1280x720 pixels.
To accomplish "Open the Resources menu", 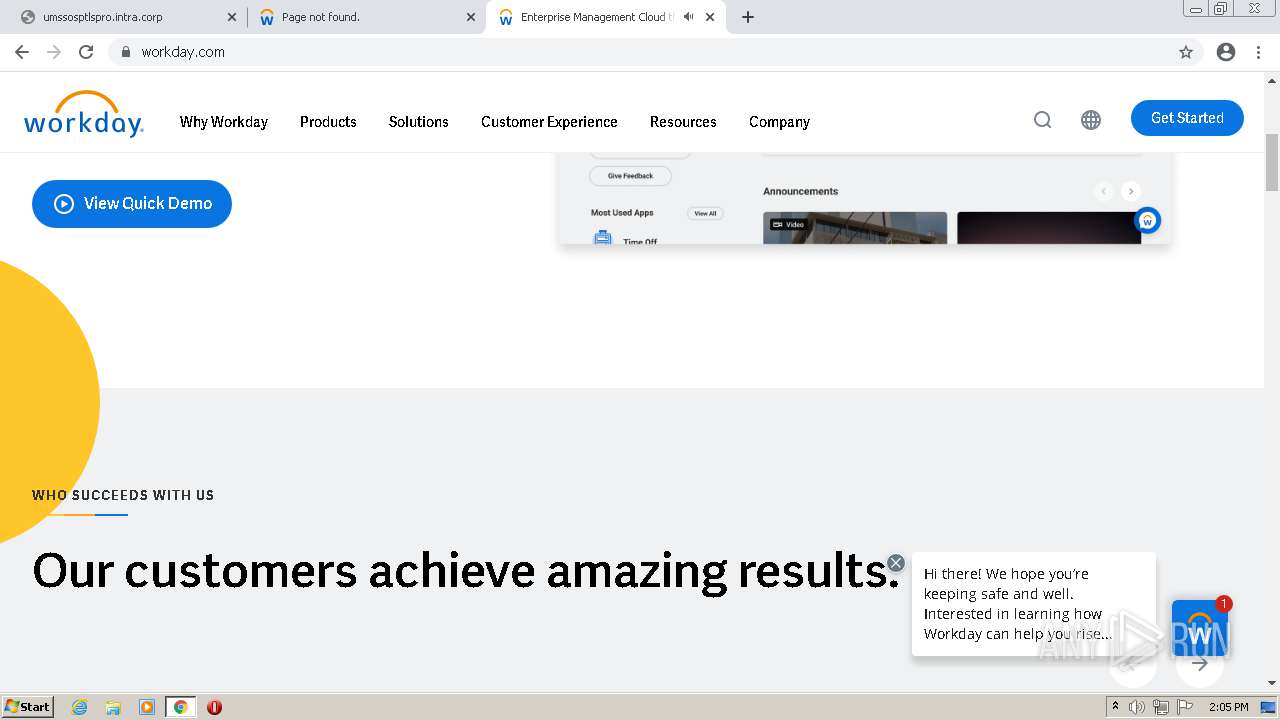I will [683, 122].
